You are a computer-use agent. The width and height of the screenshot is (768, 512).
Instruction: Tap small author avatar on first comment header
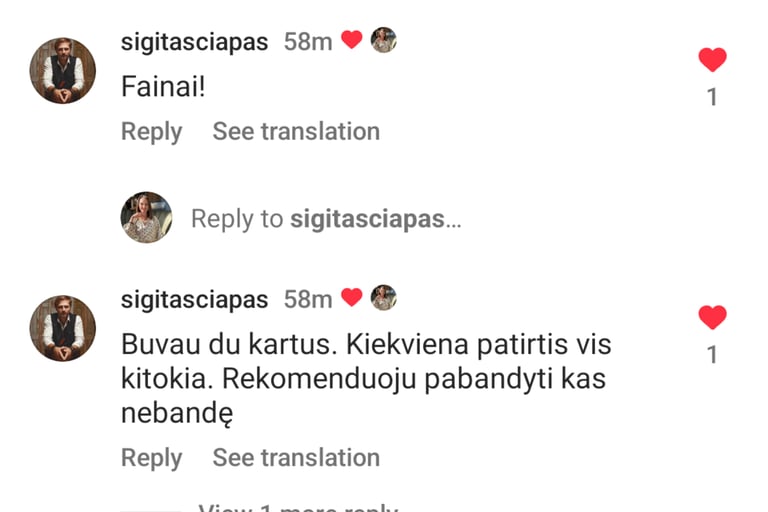click(384, 40)
